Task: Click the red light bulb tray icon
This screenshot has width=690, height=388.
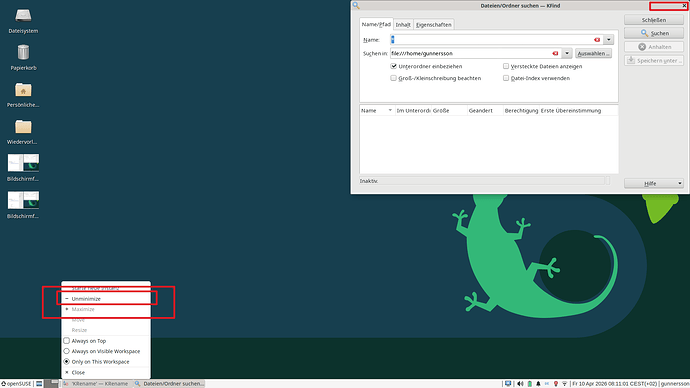Action: 556,384
